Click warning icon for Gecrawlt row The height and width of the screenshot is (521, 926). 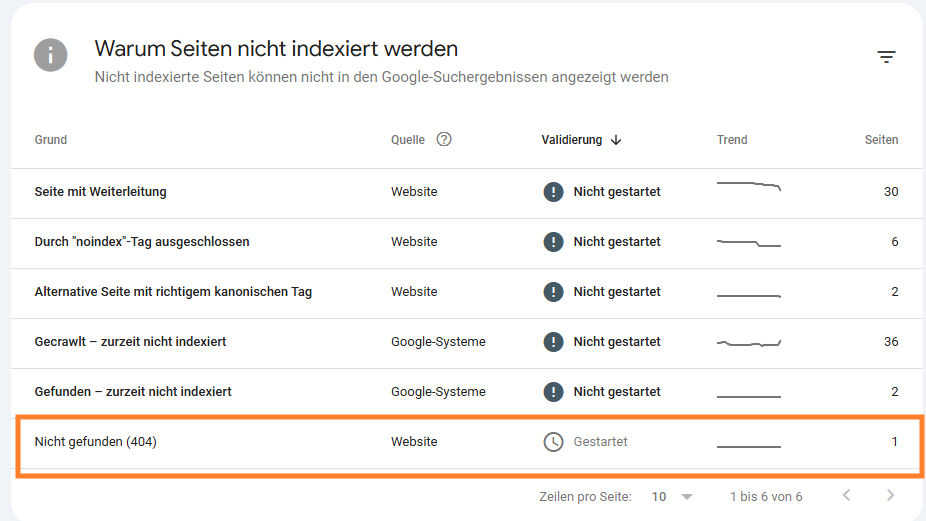(x=553, y=342)
